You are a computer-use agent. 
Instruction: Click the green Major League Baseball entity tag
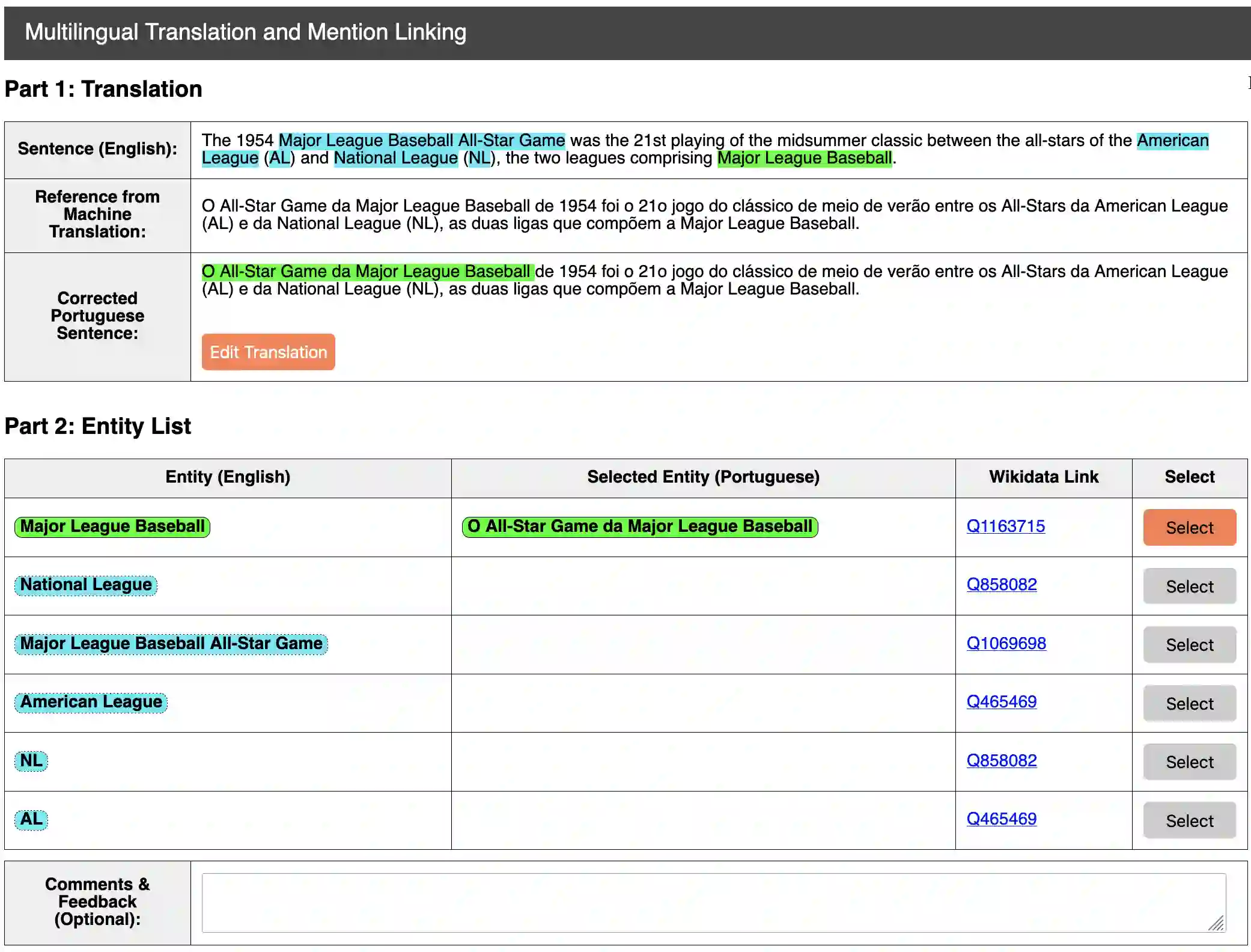[x=112, y=526]
